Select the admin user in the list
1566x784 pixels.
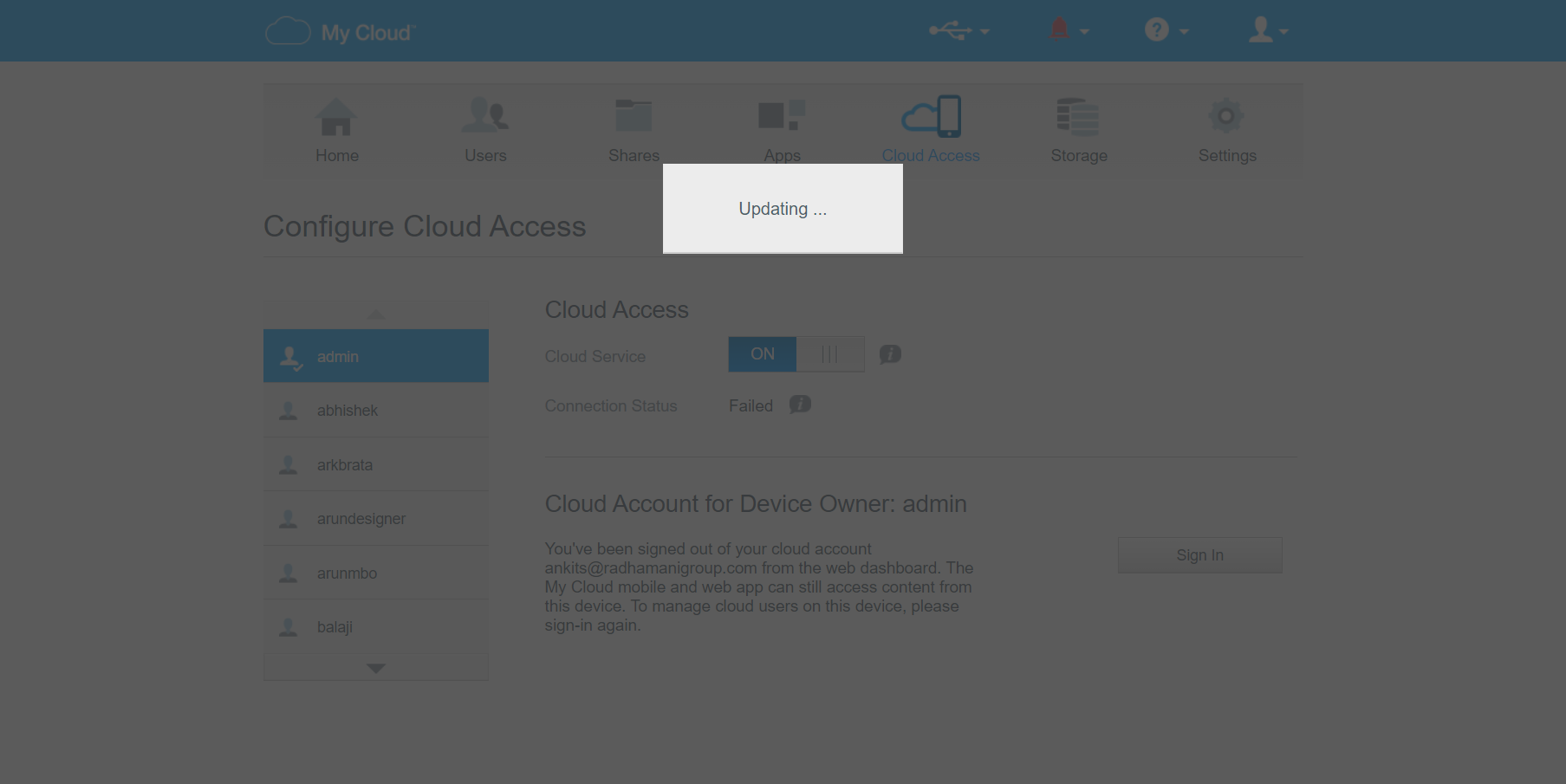click(376, 356)
